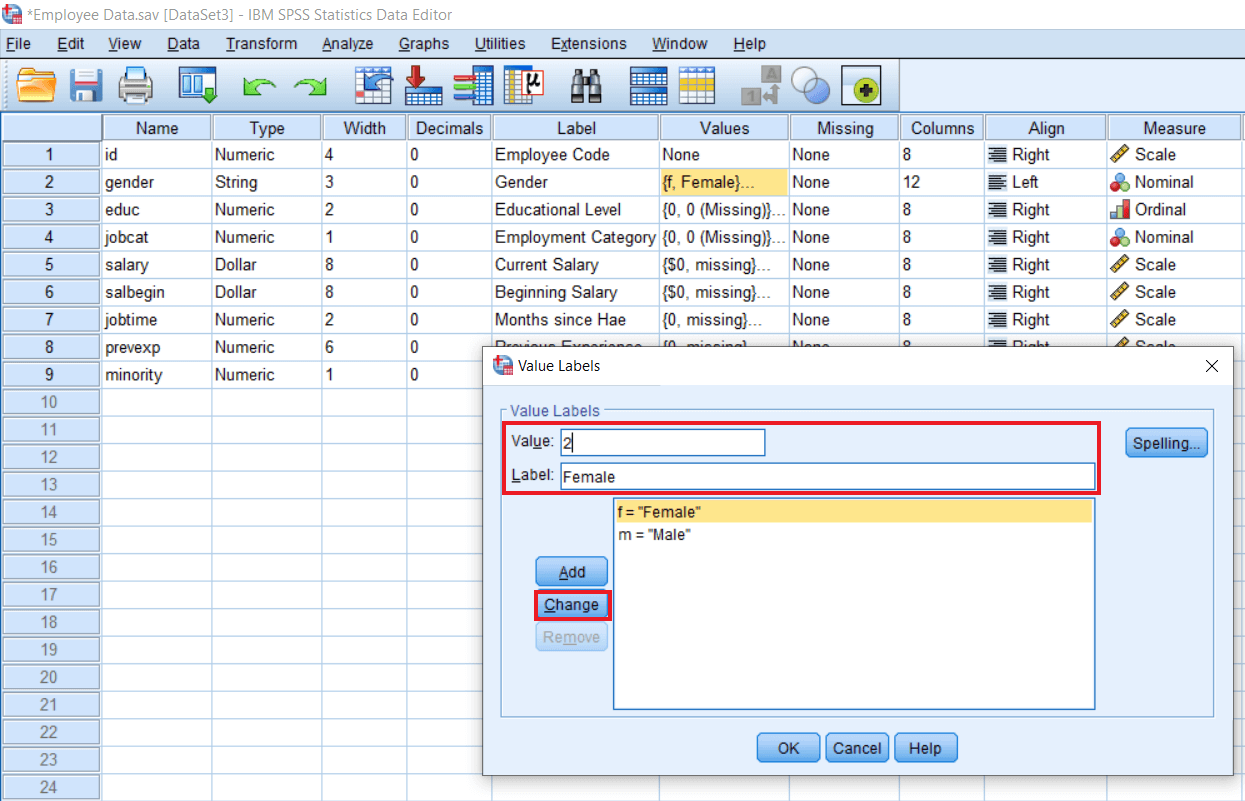Click the 'Dollar' type cell for salary
Screen dimensions: 1245x801
pyautogui.click(x=267, y=265)
